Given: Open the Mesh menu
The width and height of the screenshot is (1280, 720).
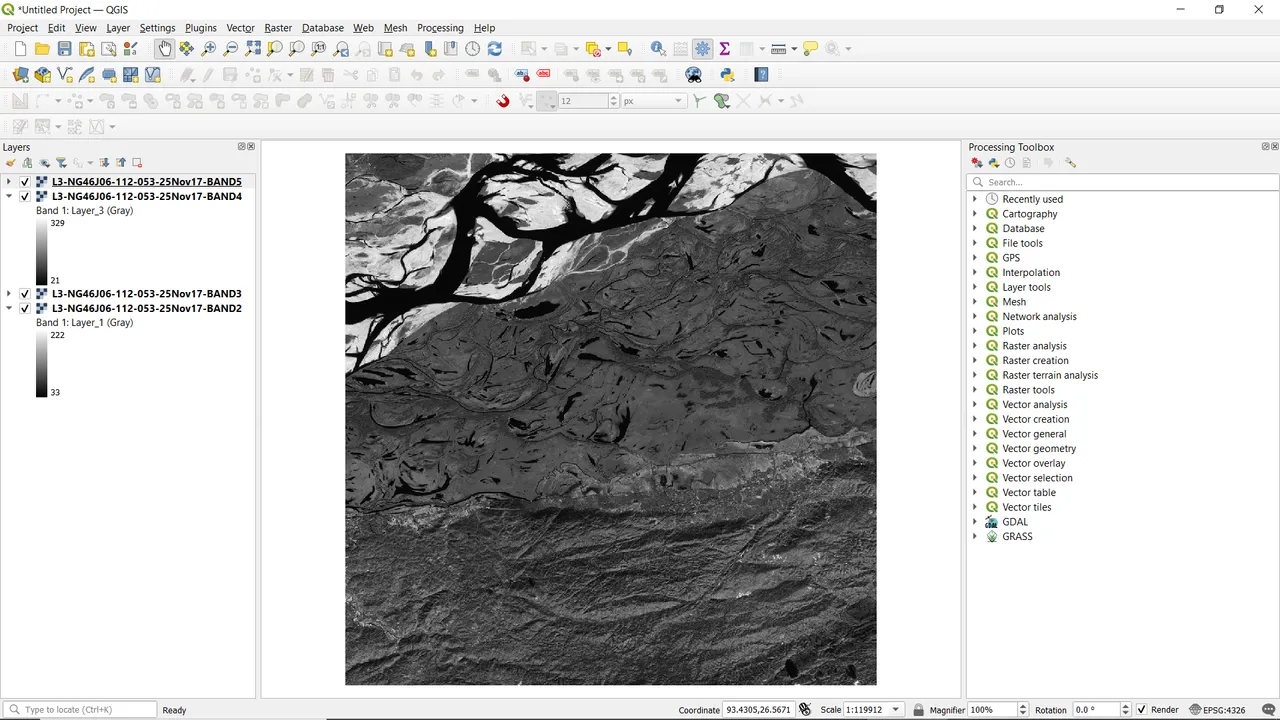Looking at the screenshot, I should (x=395, y=28).
